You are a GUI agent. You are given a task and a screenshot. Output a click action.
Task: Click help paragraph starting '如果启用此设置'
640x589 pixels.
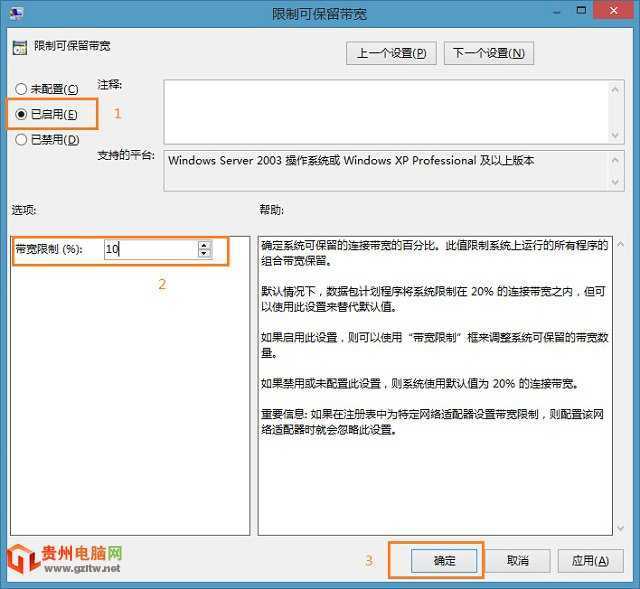tap(435, 345)
